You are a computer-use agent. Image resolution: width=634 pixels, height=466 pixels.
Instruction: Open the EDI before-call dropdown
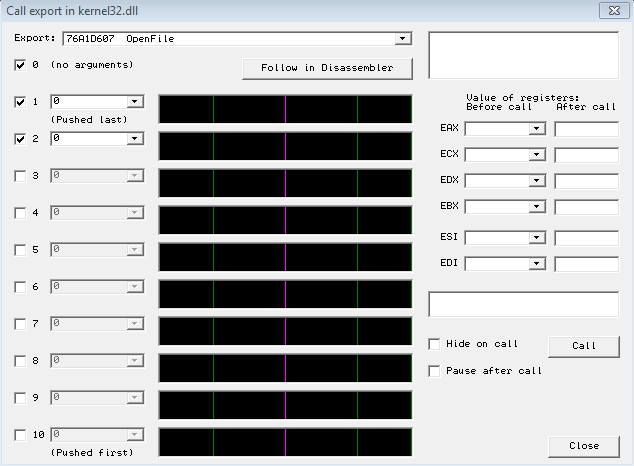click(537, 264)
